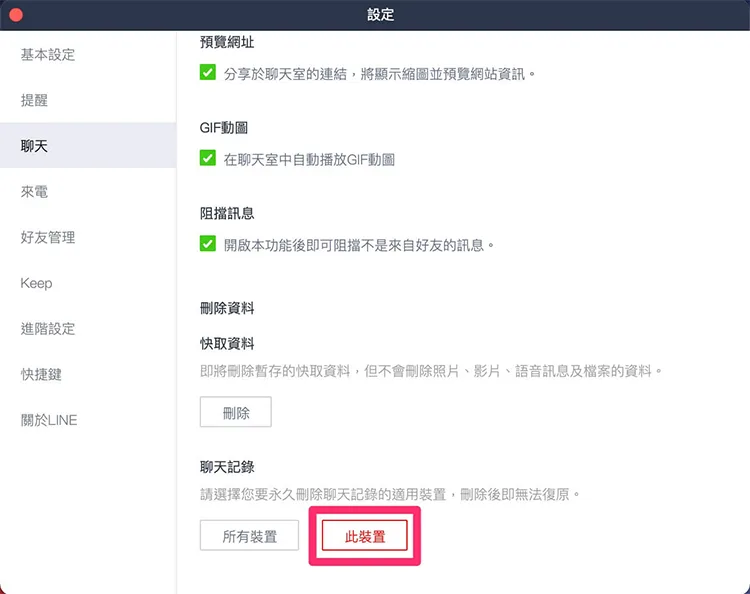Viewport: 750px width, 594px height.
Task: Disable the 阻擋訊息 block messages checkbox
Action: click(x=208, y=244)
